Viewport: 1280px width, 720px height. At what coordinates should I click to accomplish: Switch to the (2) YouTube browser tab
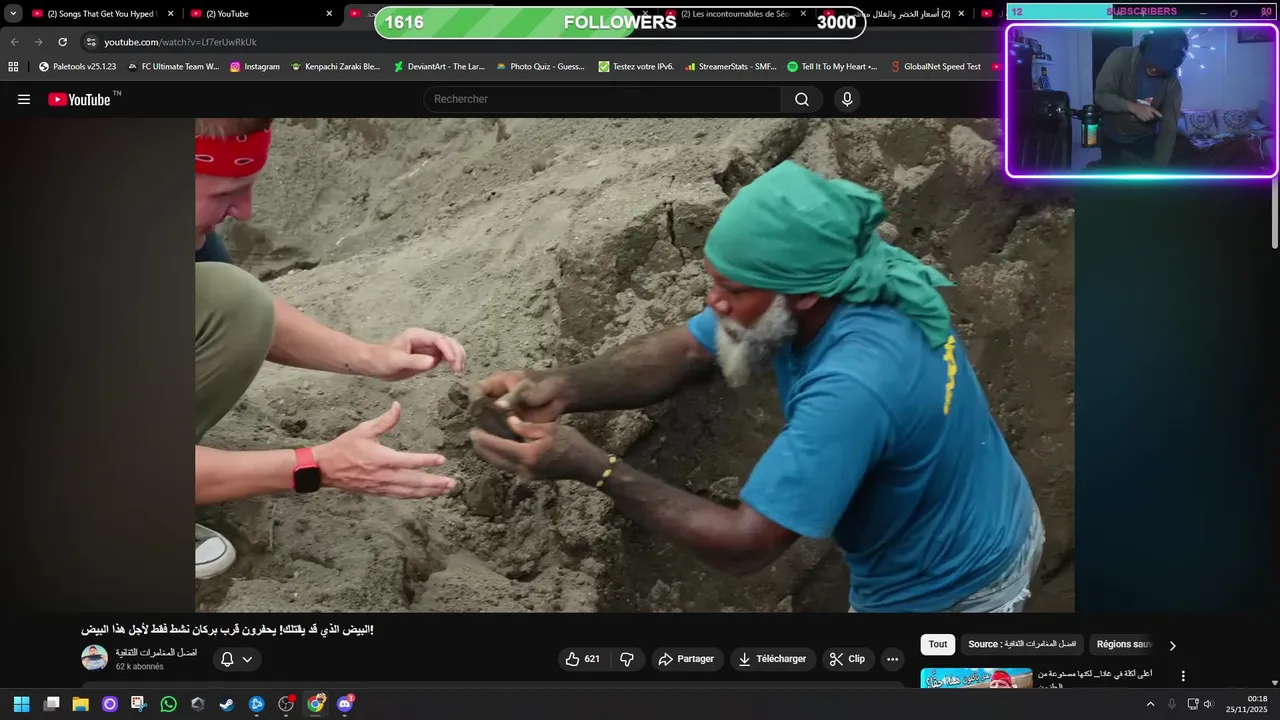tap(260, 14)
